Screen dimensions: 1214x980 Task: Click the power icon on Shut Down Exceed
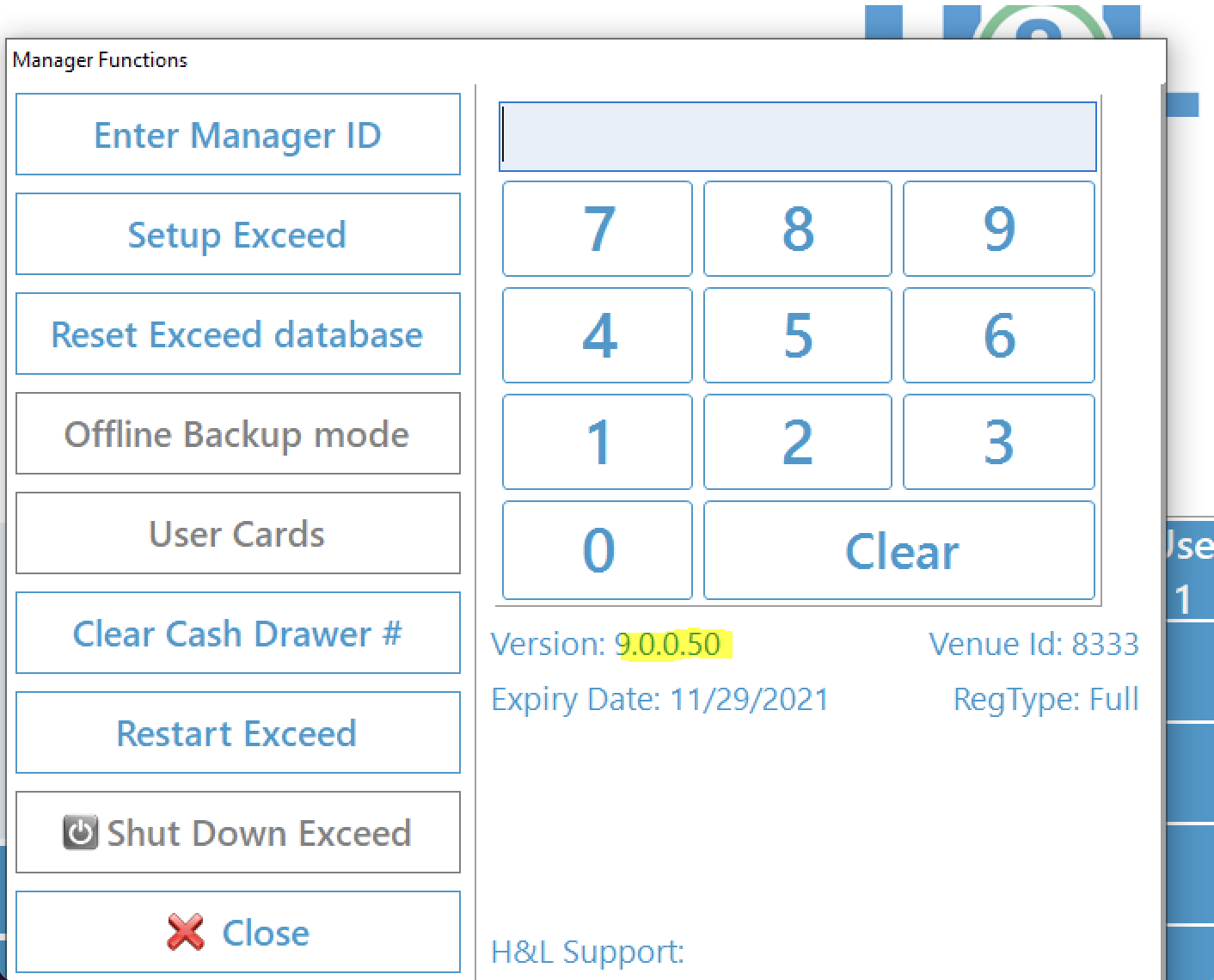(x=79, y=832)
